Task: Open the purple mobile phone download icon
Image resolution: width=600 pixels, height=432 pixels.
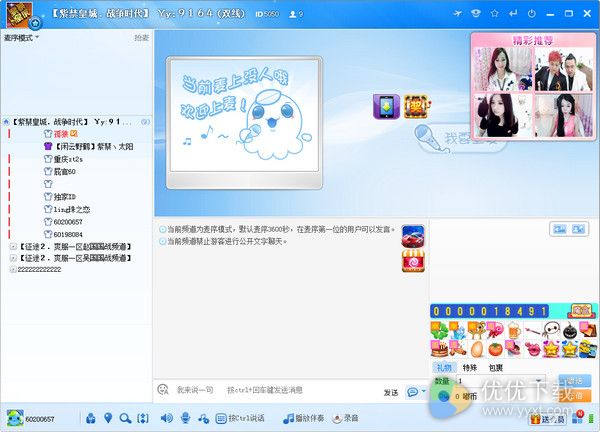Action: pos(386,106)
